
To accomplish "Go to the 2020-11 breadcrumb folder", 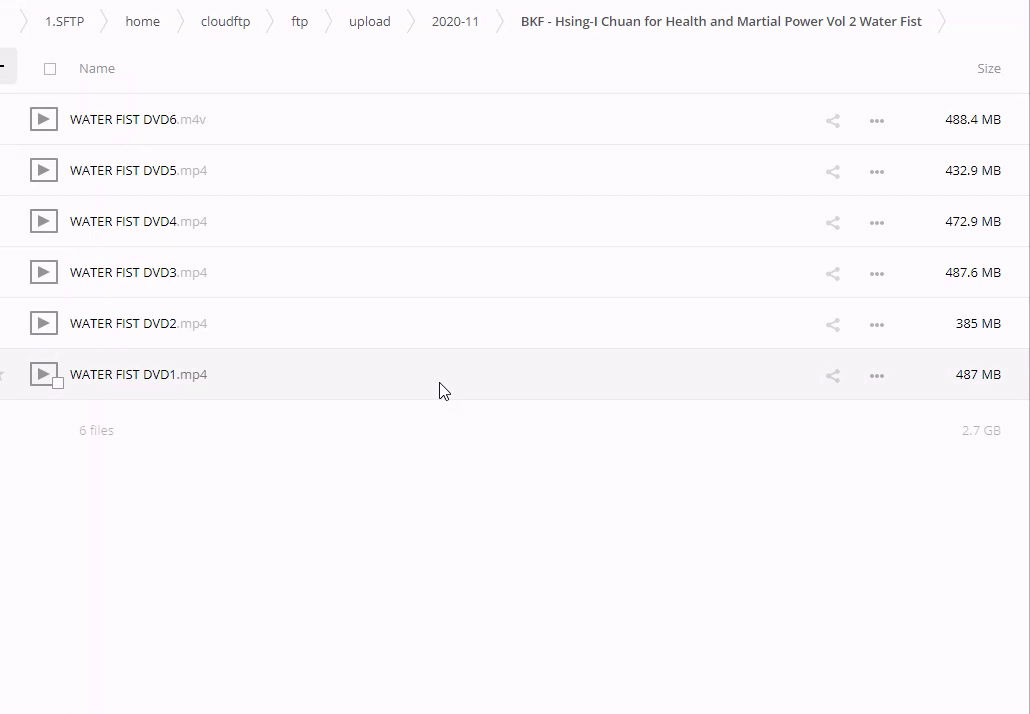I will tap(455, 21).
